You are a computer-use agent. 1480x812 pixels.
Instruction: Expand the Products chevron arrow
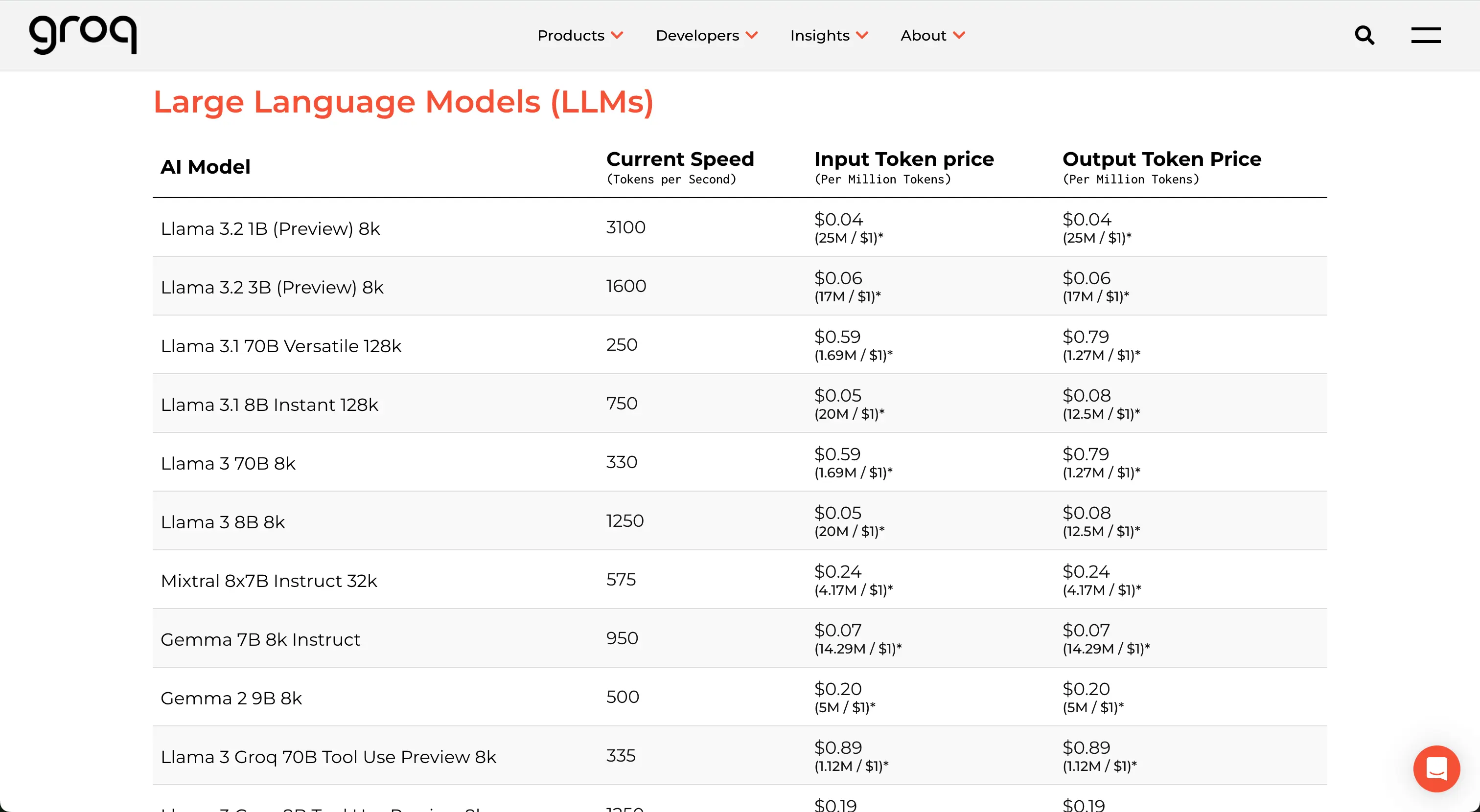pyautogui.click(x=618, y=36)
